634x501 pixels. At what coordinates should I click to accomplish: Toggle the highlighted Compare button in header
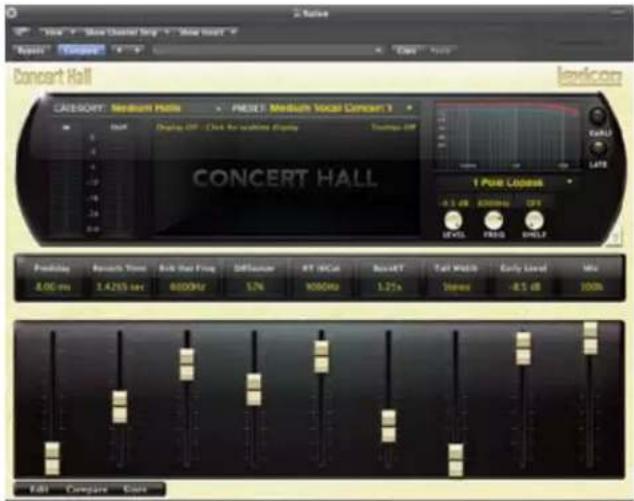coord(81,51)
